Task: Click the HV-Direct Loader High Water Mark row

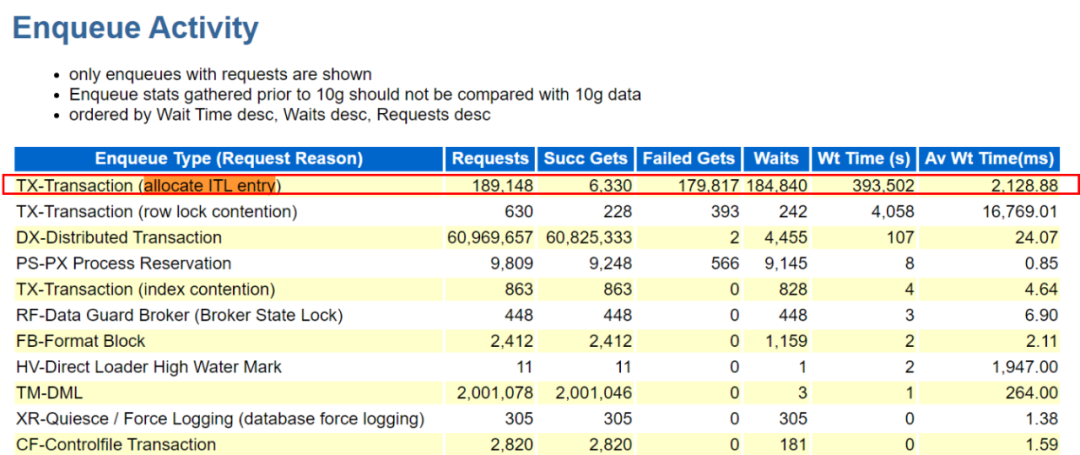Action: (537, 367)
